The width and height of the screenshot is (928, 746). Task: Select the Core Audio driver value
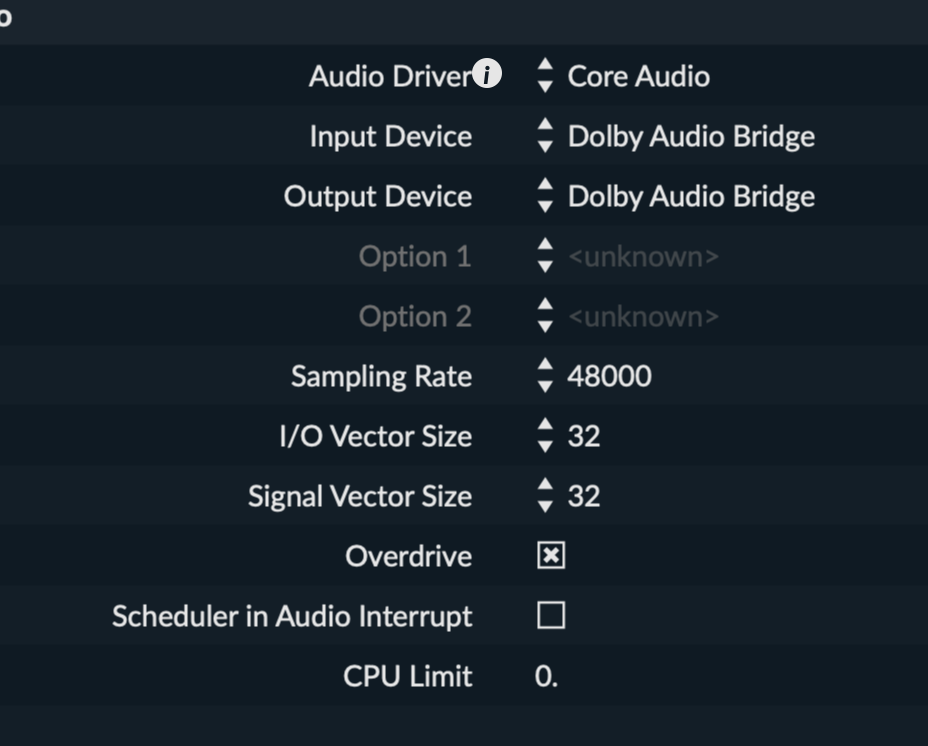639,76
